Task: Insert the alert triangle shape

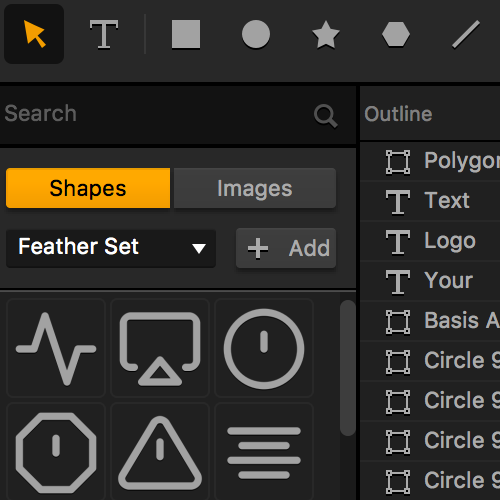Action: [160, 452]
